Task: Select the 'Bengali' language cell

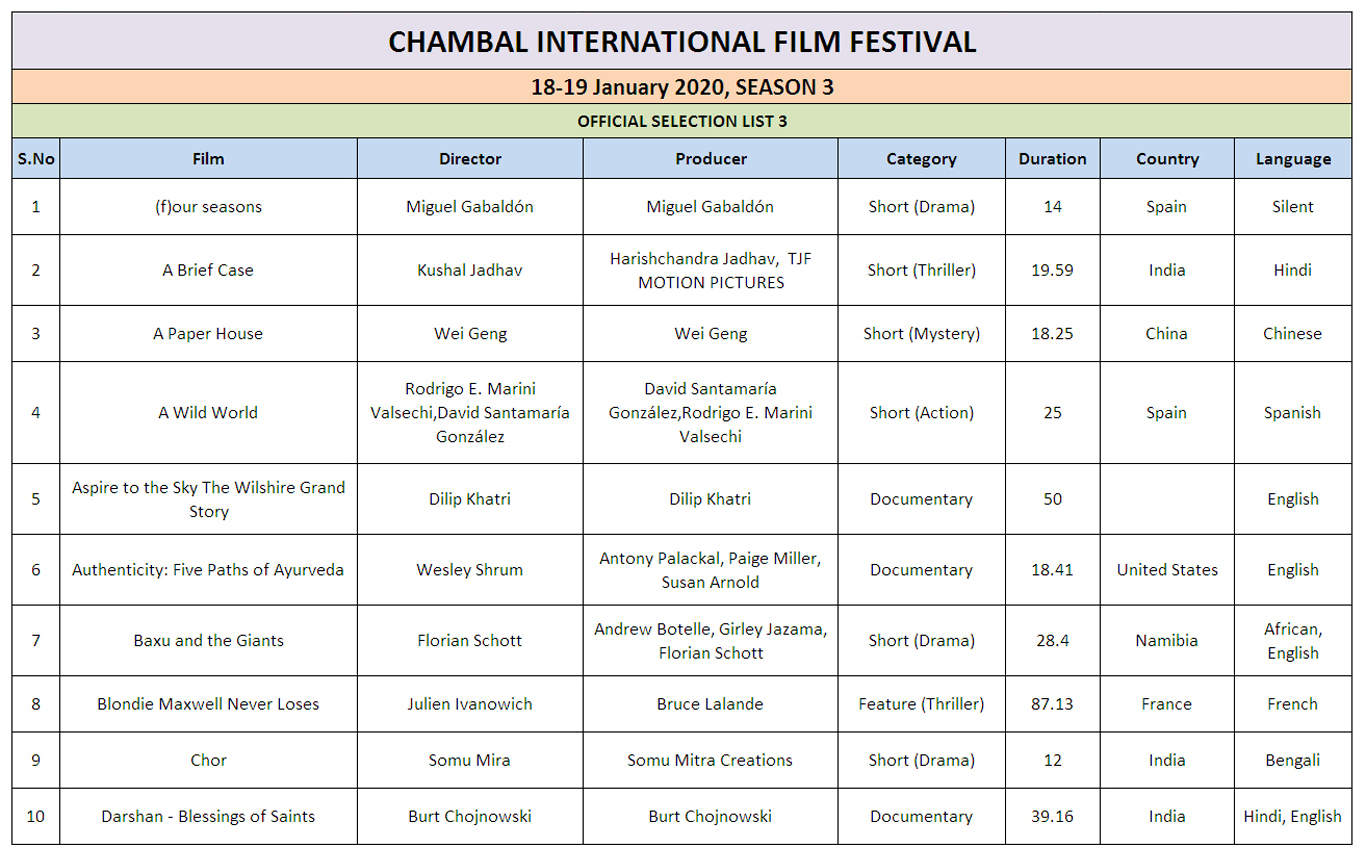Action: (x=1293, y=760)
